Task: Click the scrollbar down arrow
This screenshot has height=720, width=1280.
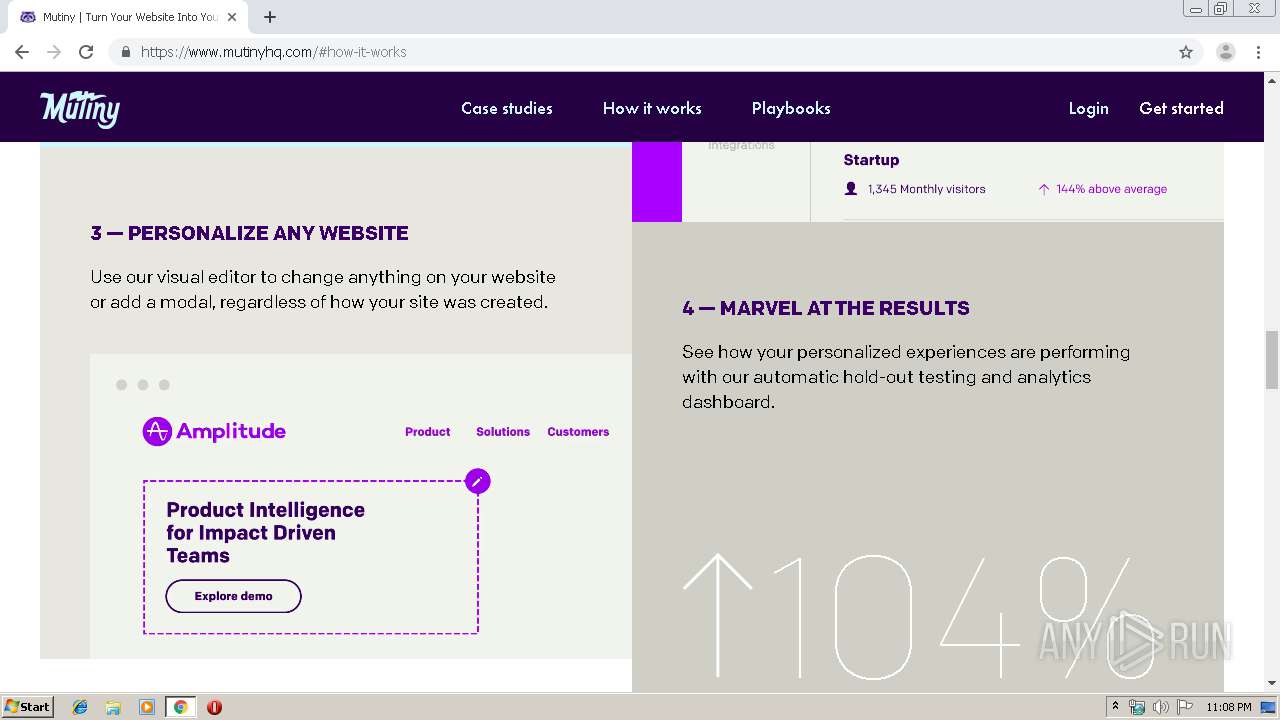Action: coord(1272,684)
